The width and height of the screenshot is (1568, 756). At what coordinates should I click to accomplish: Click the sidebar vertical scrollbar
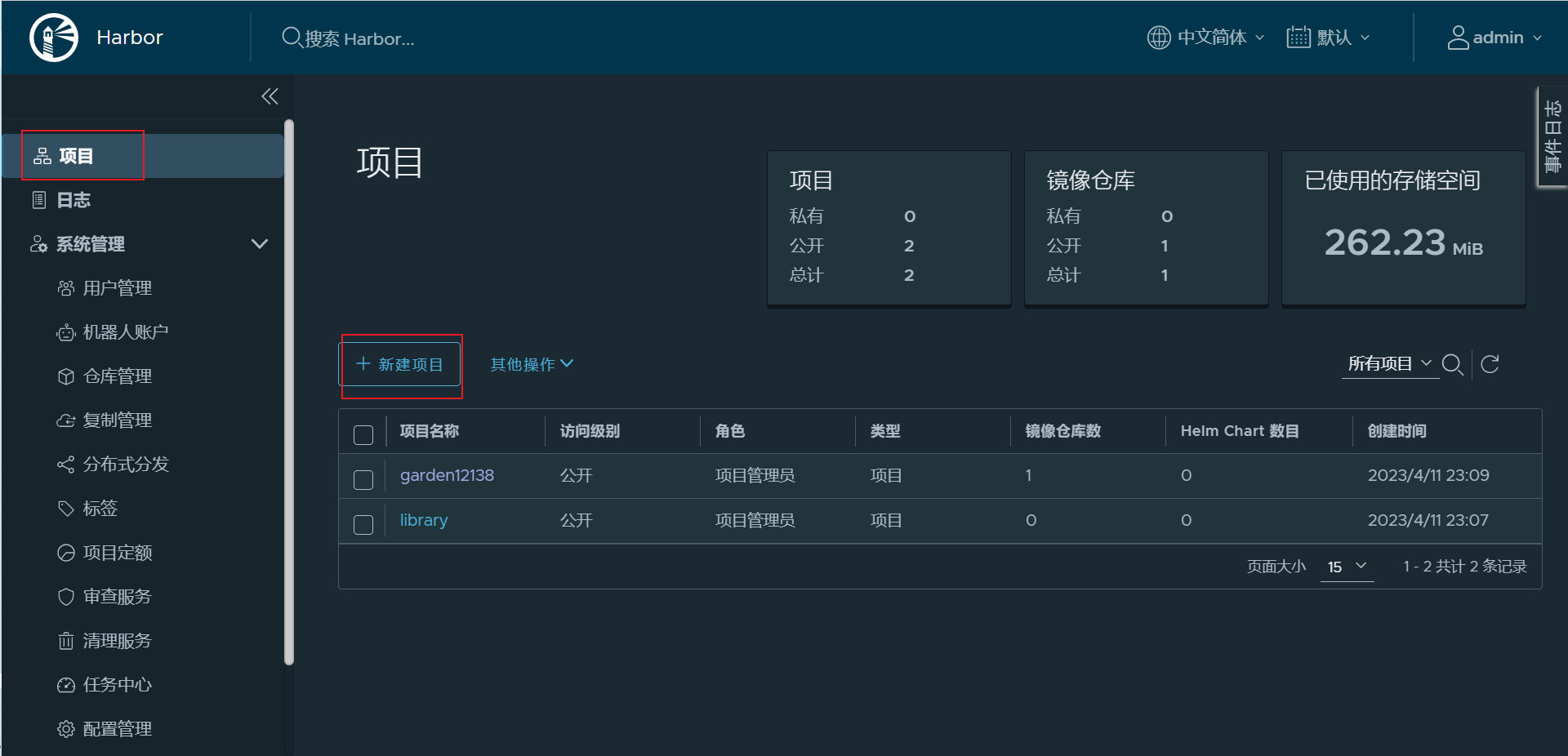(x=288, y=392)
